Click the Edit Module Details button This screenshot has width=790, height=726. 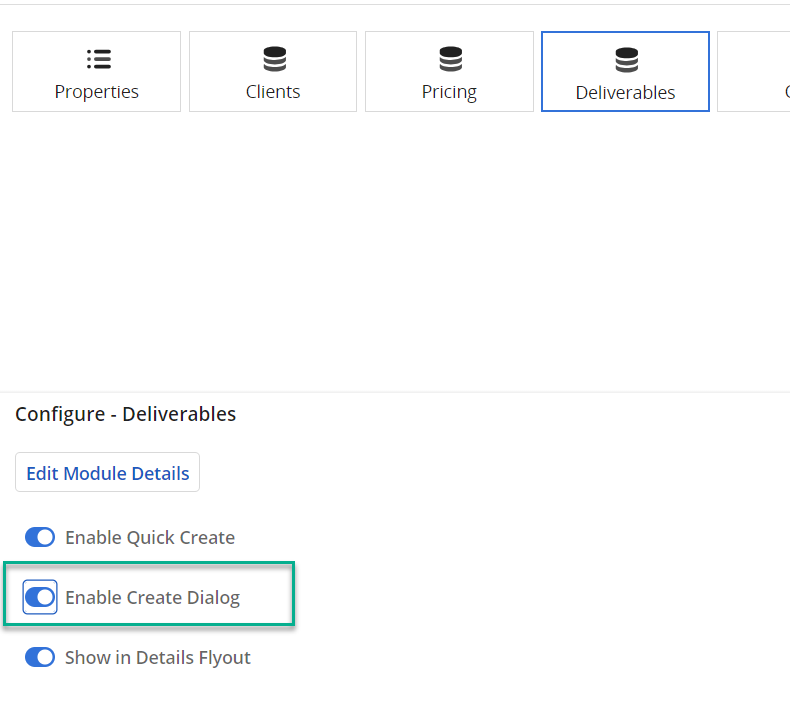point(107,473)
